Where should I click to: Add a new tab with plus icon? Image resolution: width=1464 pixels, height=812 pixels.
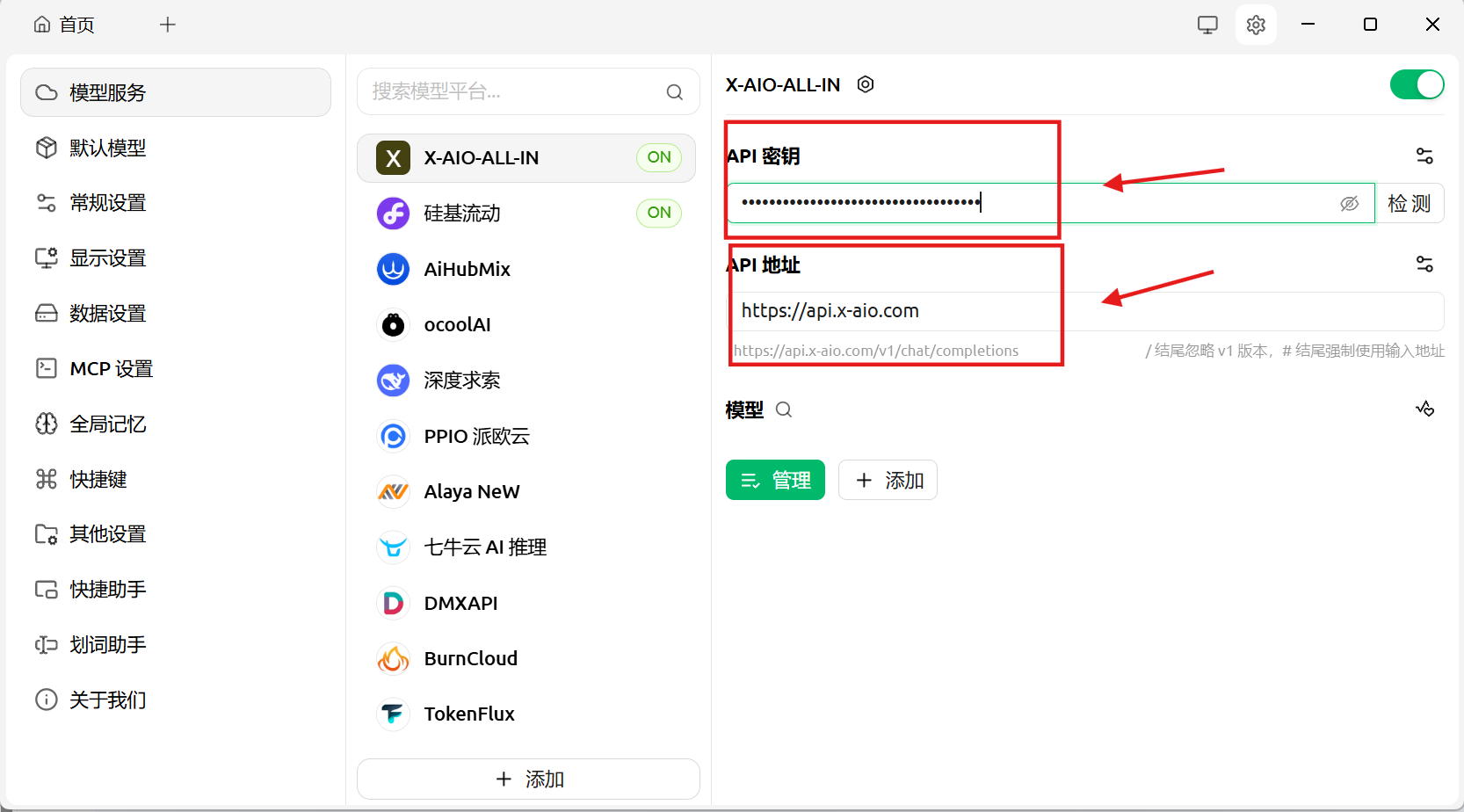pos(168,25)
